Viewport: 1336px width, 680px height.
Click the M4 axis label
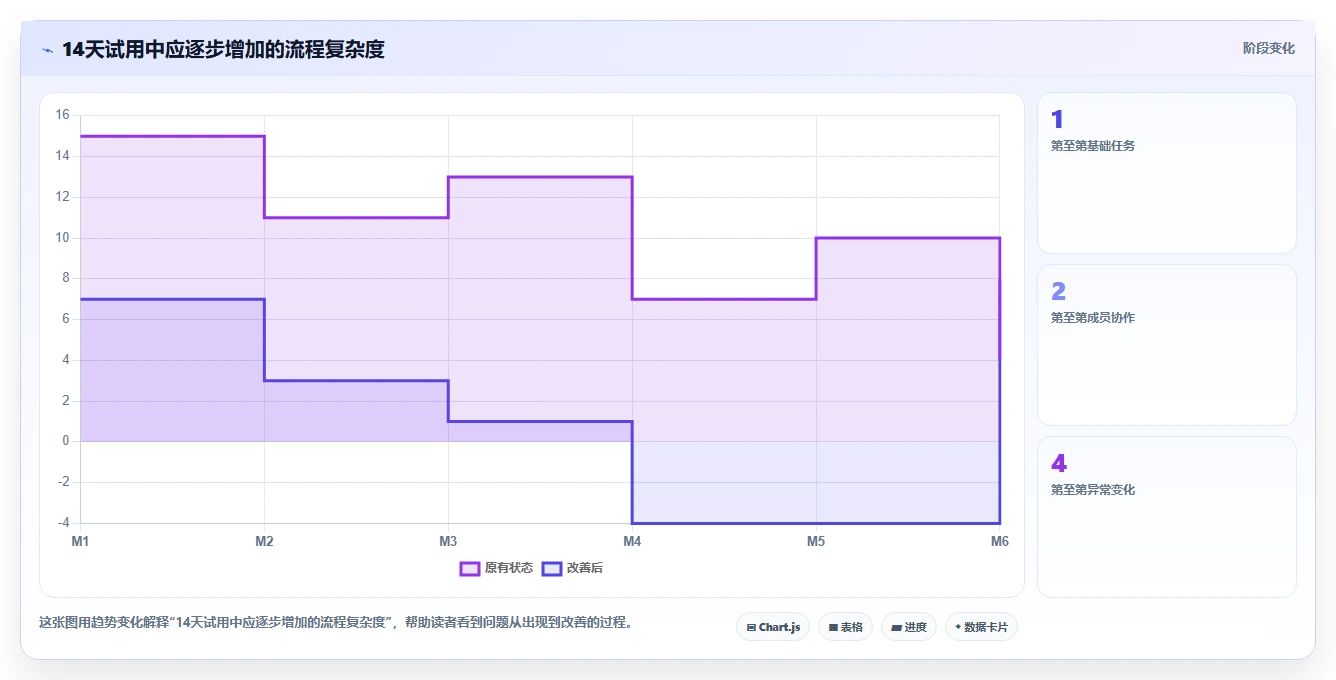[632, 541]
